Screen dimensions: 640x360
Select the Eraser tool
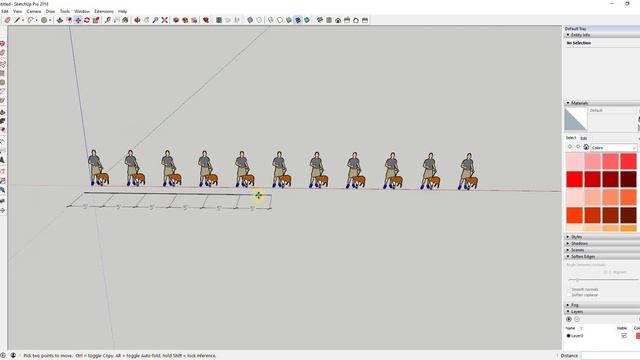[7, 20]
